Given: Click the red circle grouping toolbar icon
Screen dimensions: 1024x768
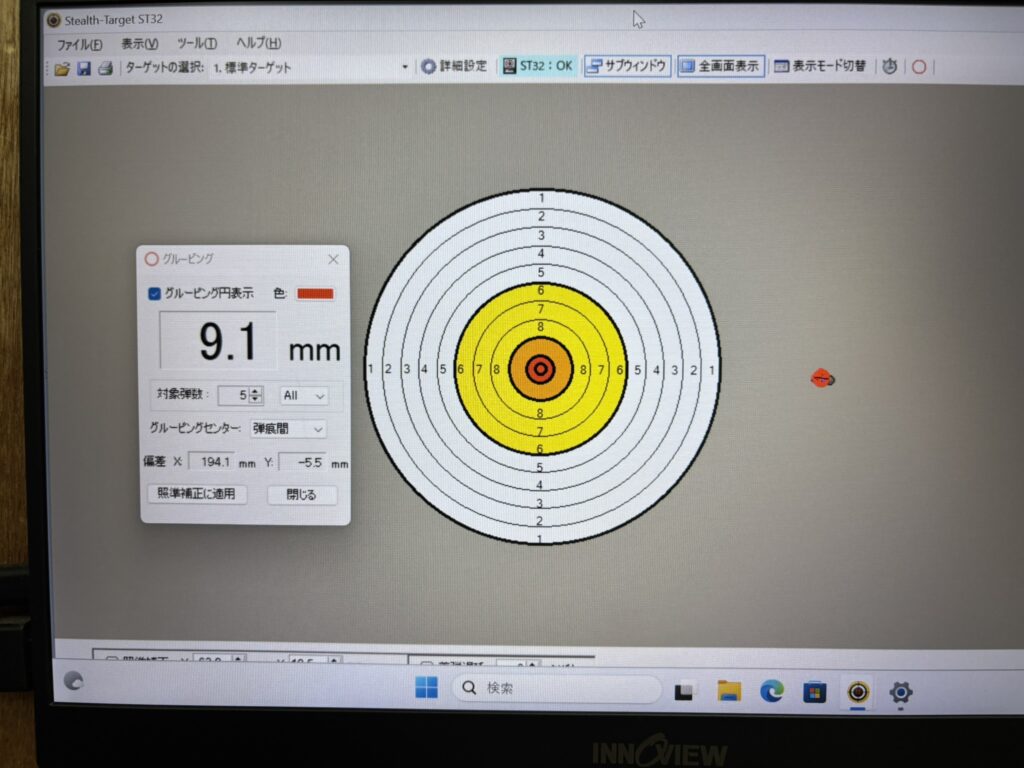Looking at the screenshot, I should point(918,67).
